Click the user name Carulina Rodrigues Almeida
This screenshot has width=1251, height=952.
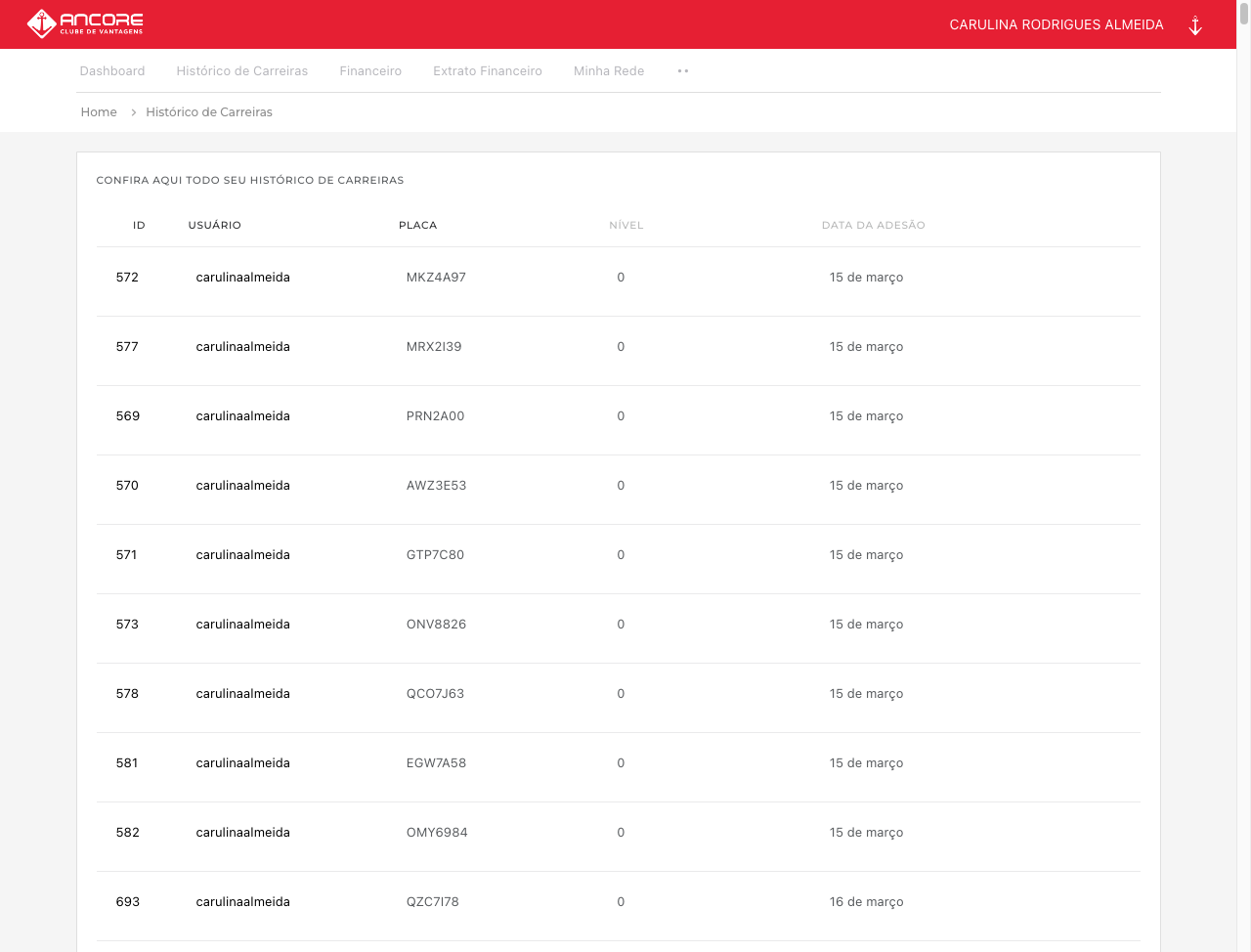tap(1056, 24)
